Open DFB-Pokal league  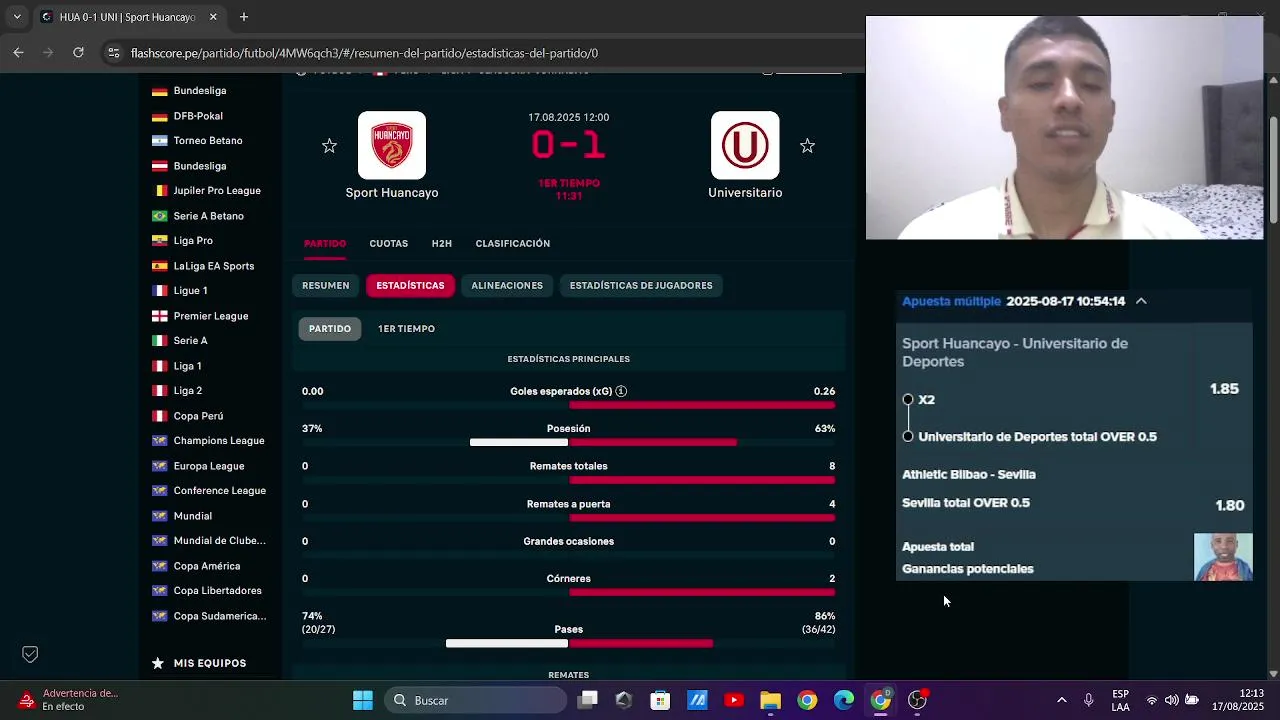click(x=198, y=116)
